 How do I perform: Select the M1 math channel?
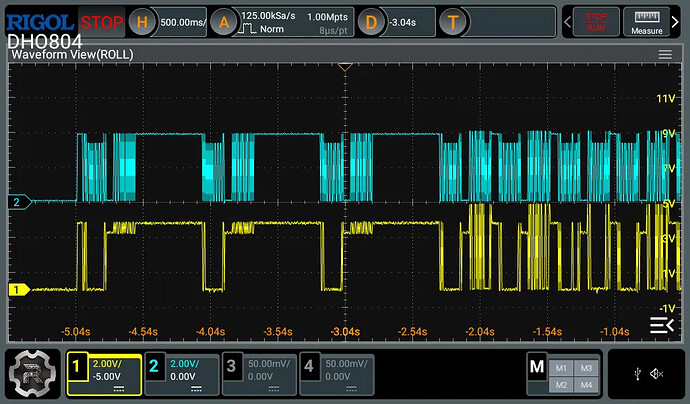[561, 368]
